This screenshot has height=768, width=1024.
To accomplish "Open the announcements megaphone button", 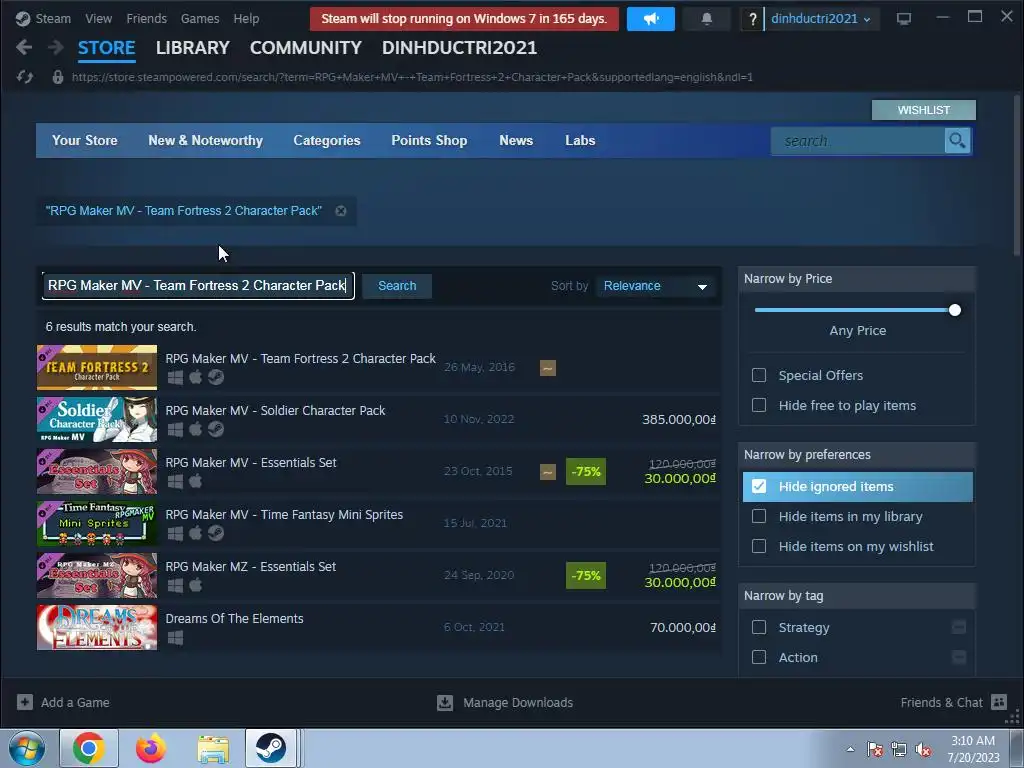I will (650, 19).
